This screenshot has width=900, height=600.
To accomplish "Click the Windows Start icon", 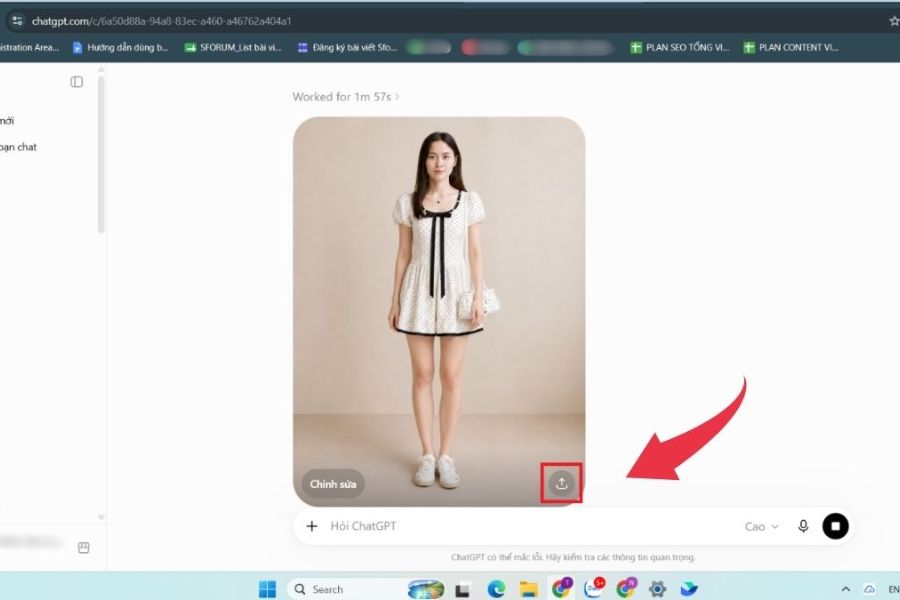I will click(267, 589).
